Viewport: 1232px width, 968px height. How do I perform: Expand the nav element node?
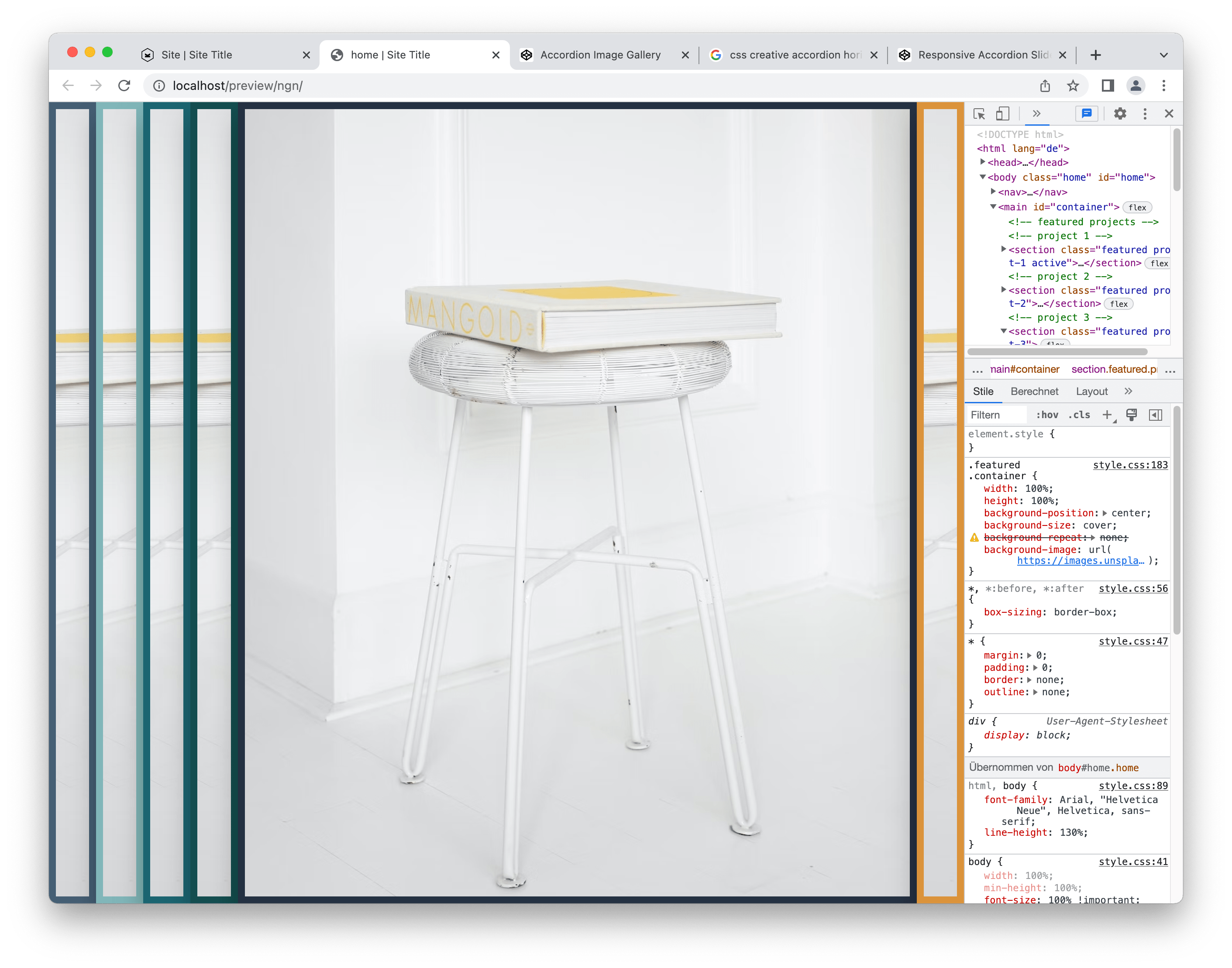pyautogui.click(x=993, y=192)
